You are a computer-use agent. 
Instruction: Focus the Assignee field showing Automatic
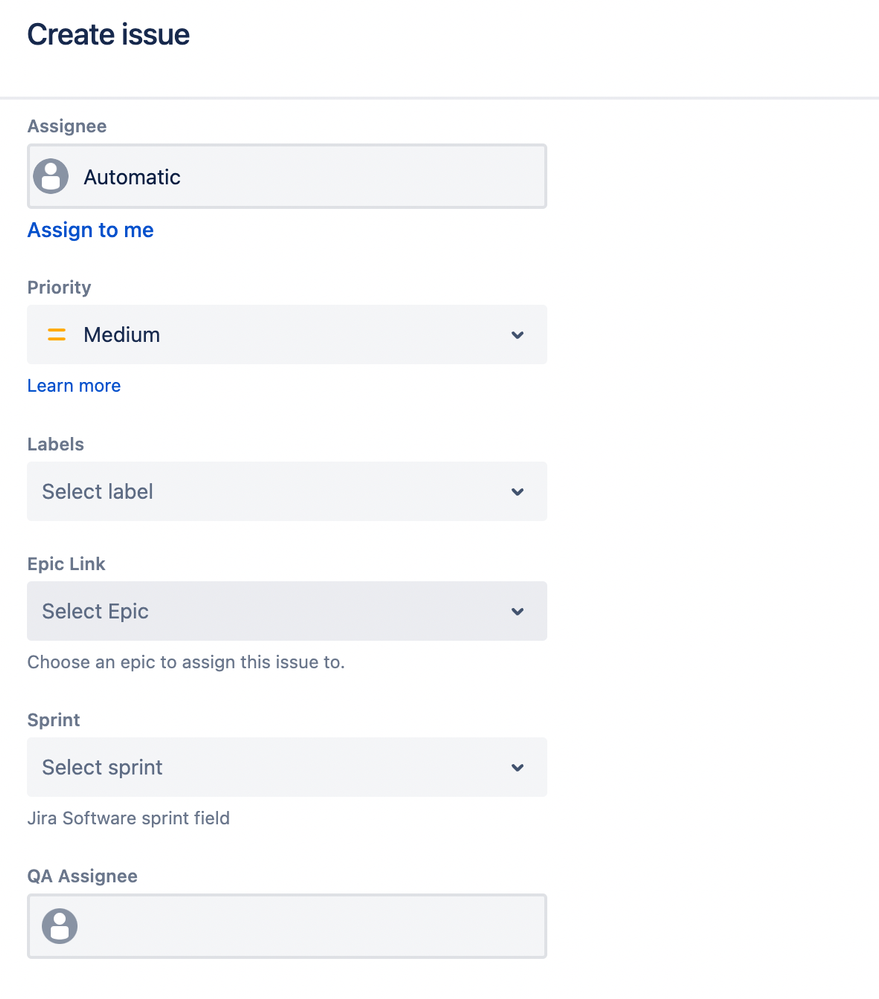point(287,176)
